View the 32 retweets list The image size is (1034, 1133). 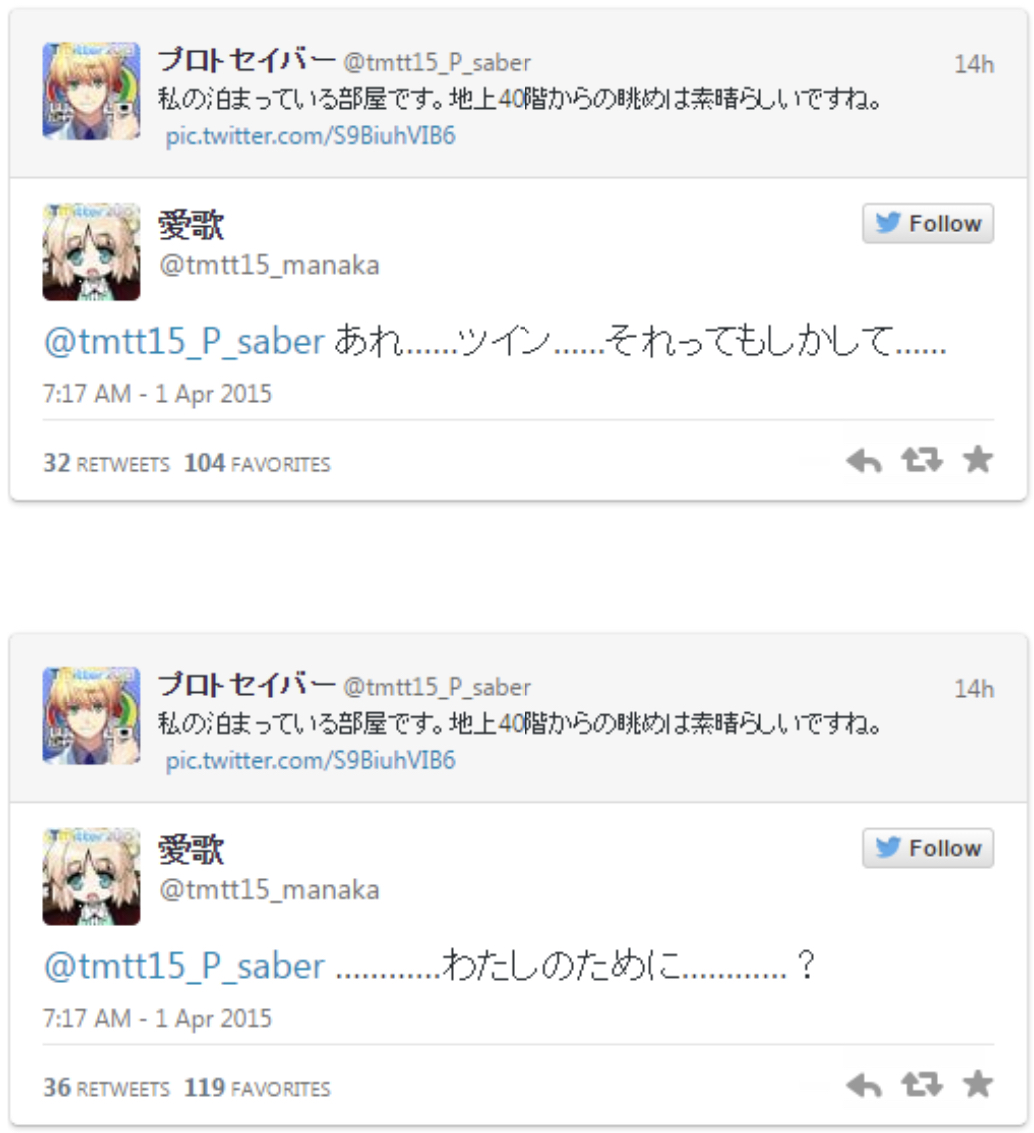[x=107, y=463]
